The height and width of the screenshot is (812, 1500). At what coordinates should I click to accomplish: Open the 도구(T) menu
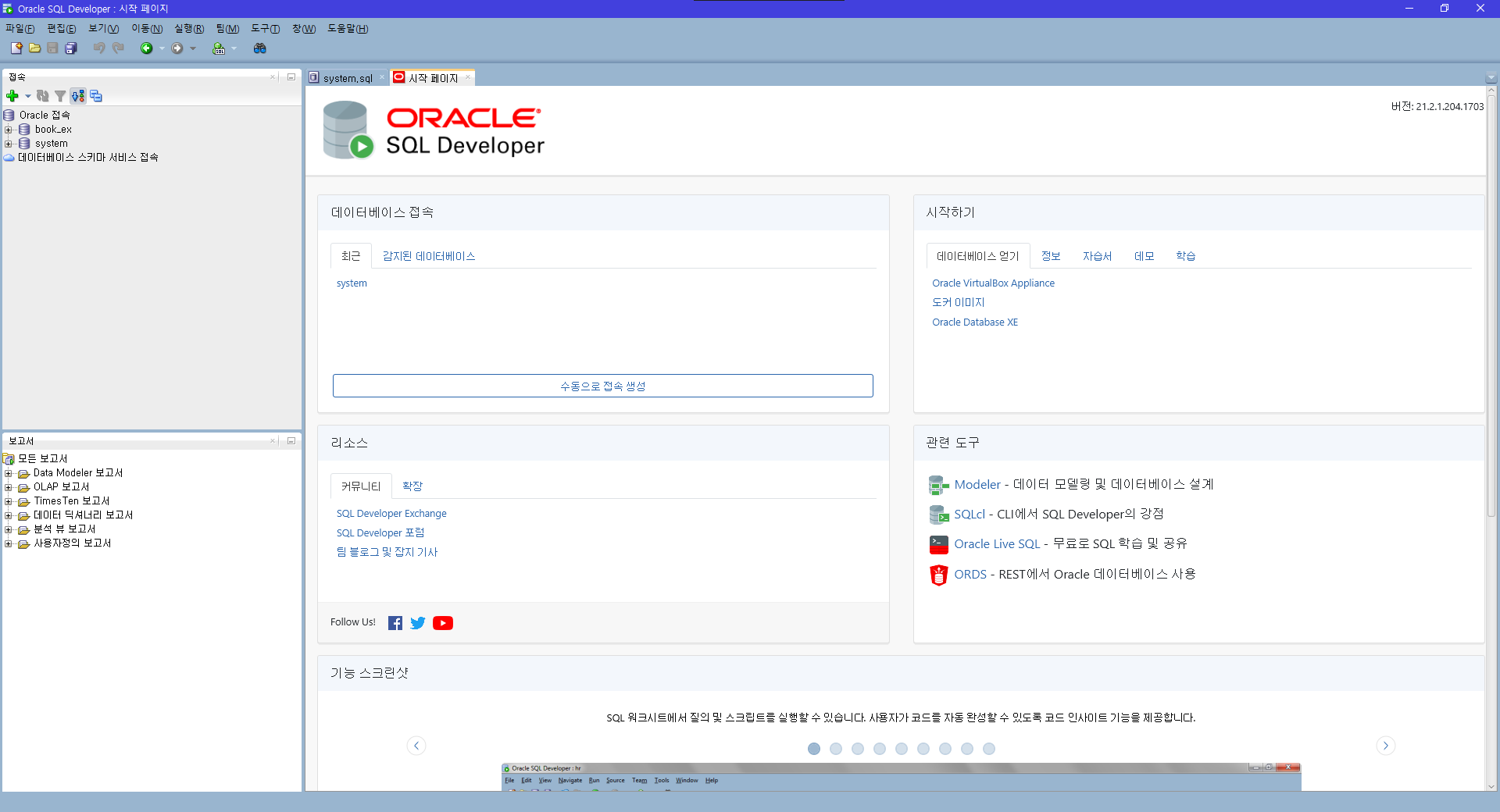[x=265, y=29]
